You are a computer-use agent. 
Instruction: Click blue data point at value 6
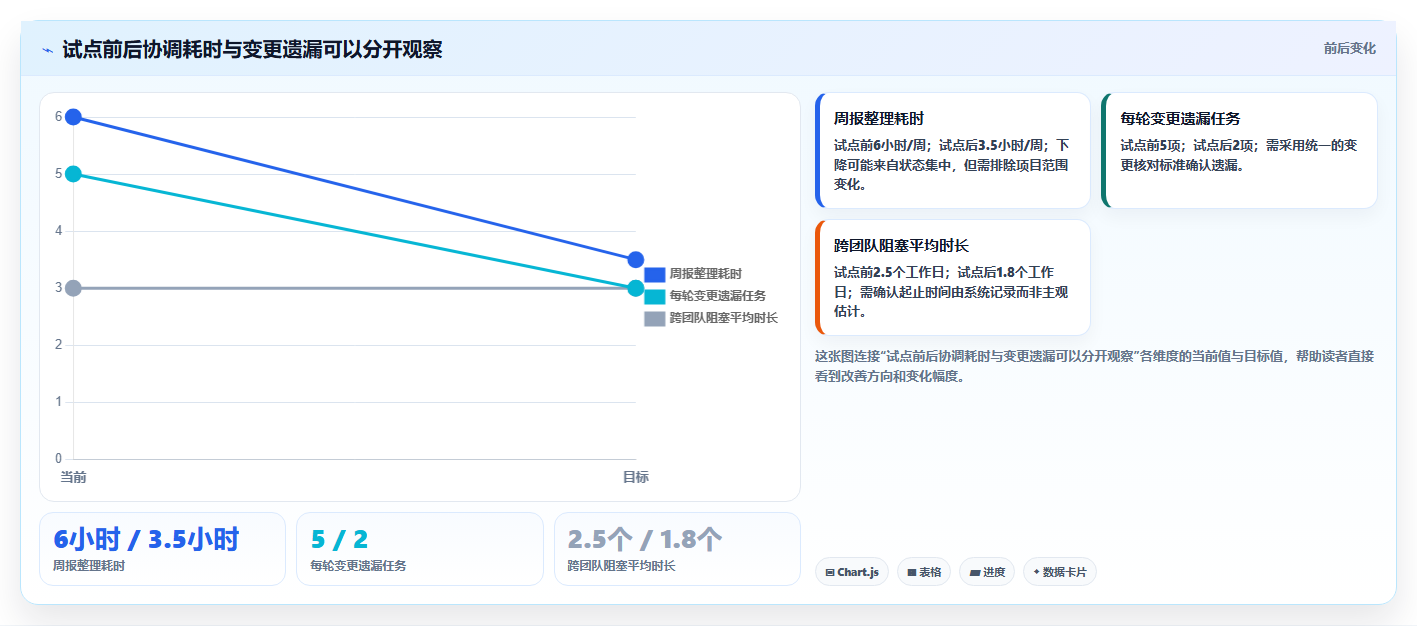click(x=73, y=117)
